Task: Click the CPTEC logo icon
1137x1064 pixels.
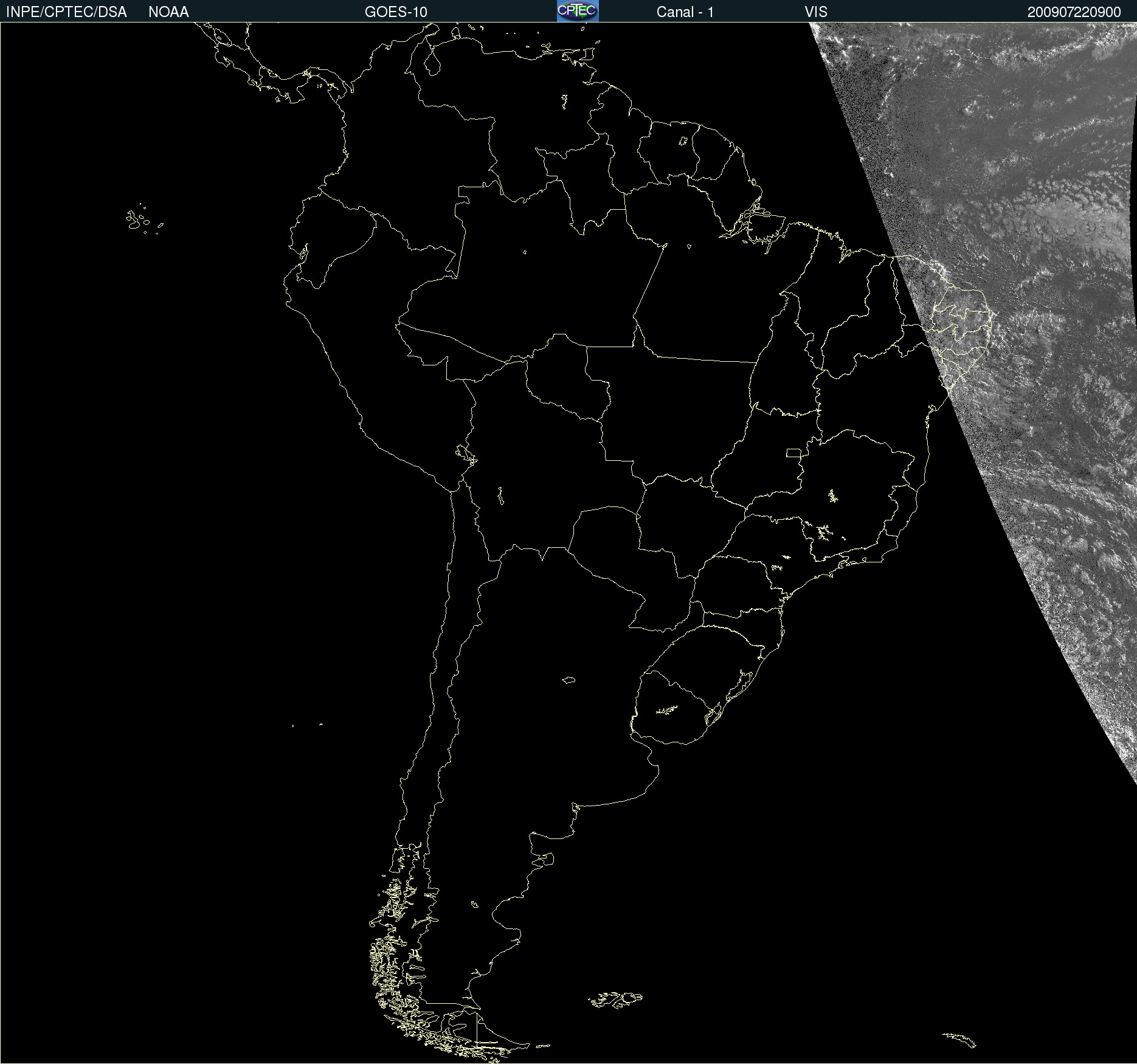Action: 578,11
